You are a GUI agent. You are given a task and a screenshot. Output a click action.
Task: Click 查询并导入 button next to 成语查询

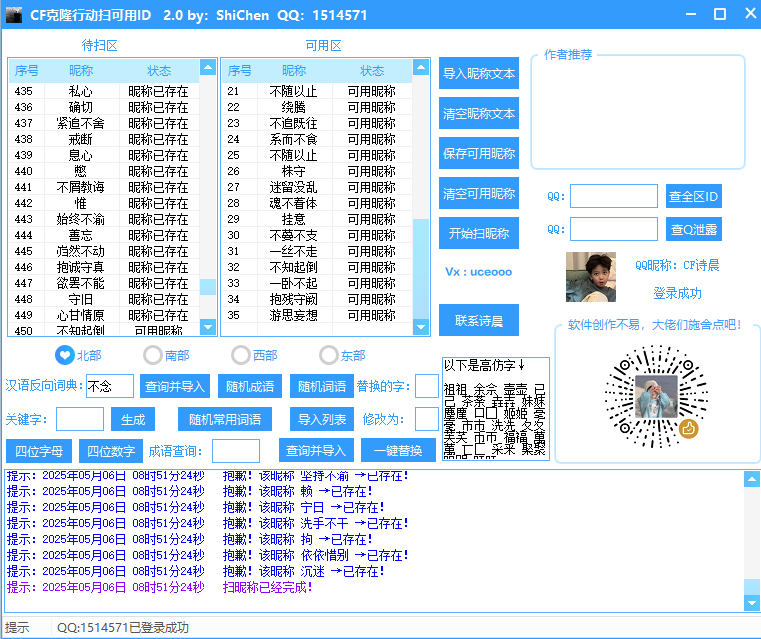tap(316, 451)
